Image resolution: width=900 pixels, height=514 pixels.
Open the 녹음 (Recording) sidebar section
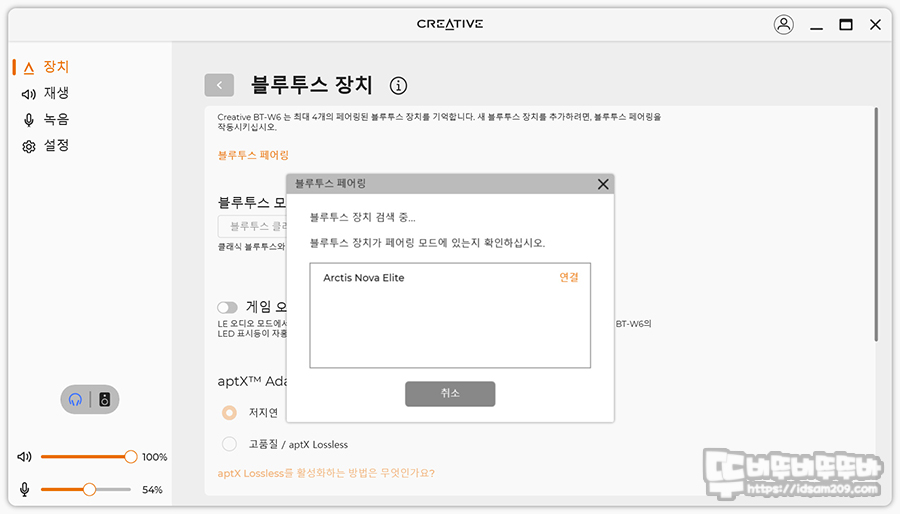point(46,119)
